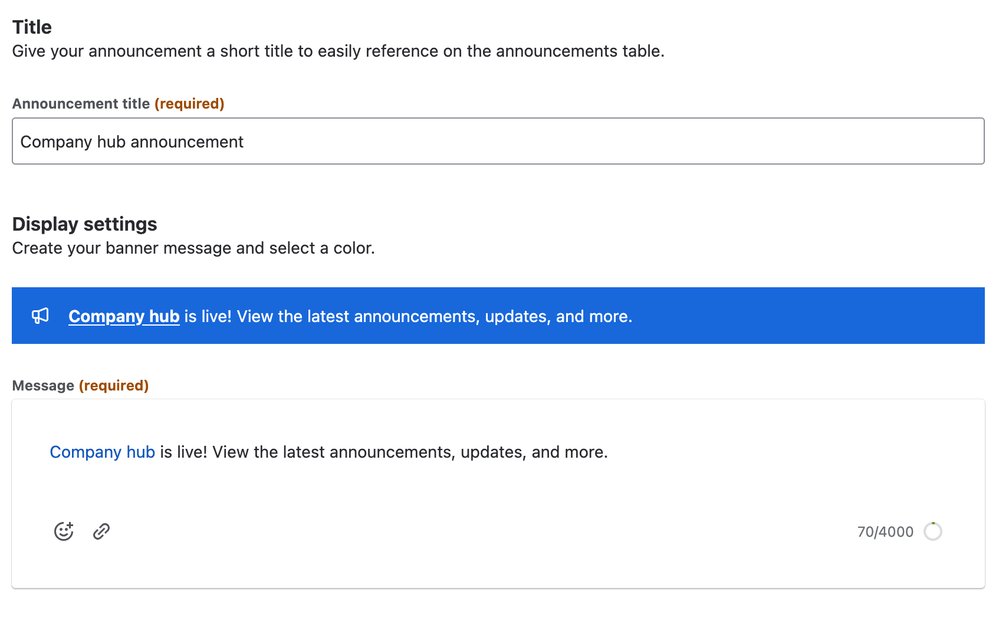This screenshot has width=999, height=617.
Task: Click Company hub link in message editor
Action: click(102, 452)
